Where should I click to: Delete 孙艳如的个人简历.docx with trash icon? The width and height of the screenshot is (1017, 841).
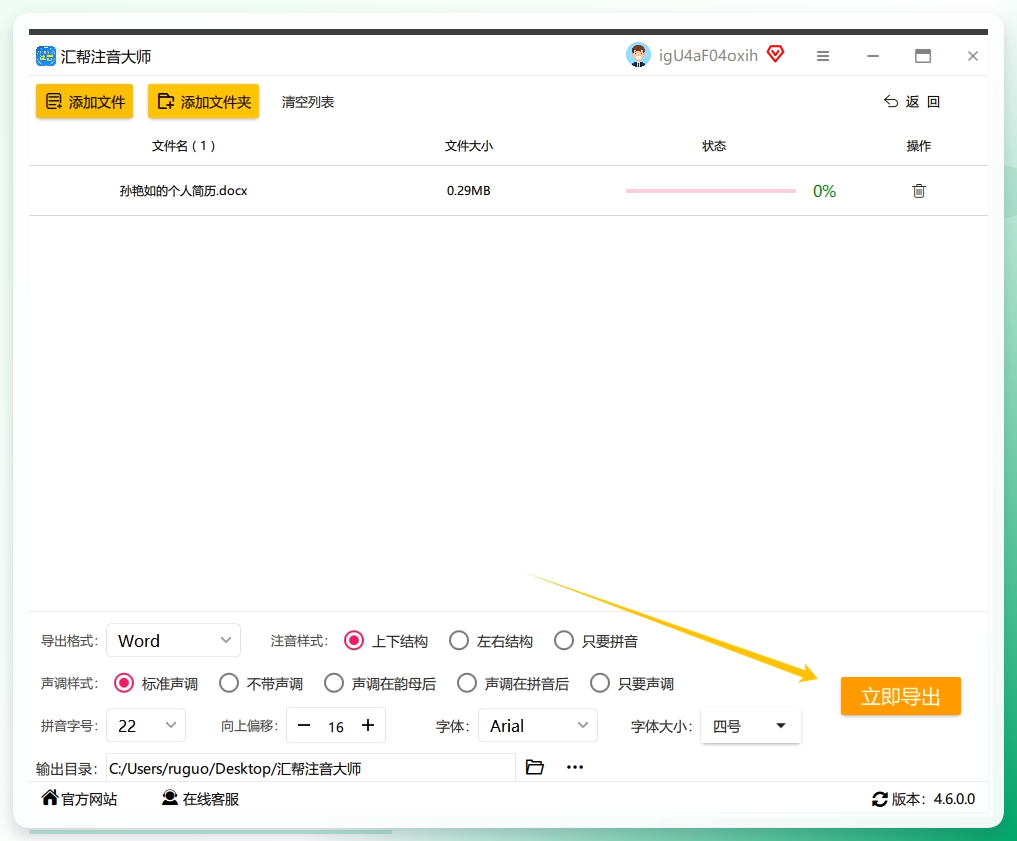919,191
